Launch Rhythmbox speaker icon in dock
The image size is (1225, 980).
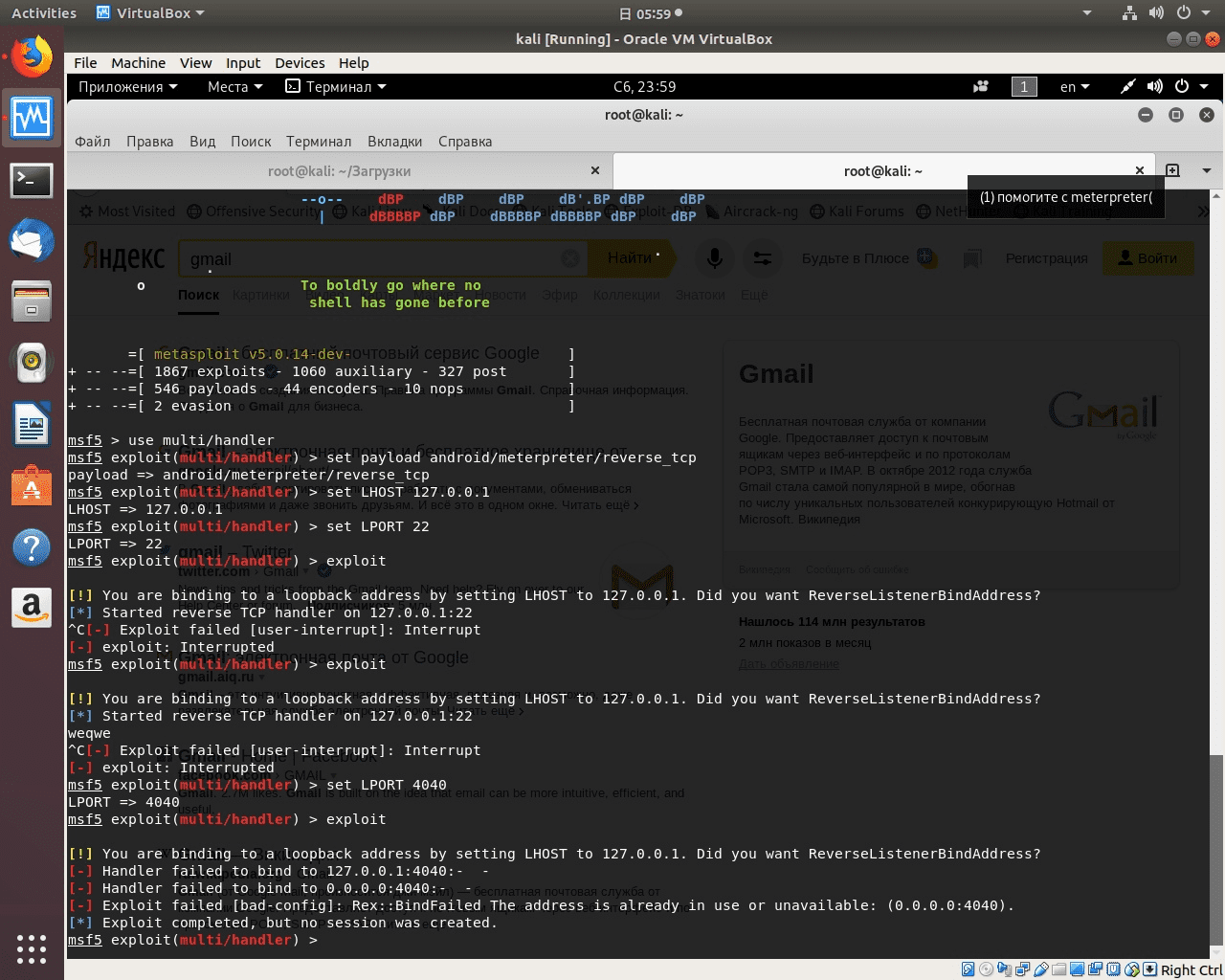point(32,363)
